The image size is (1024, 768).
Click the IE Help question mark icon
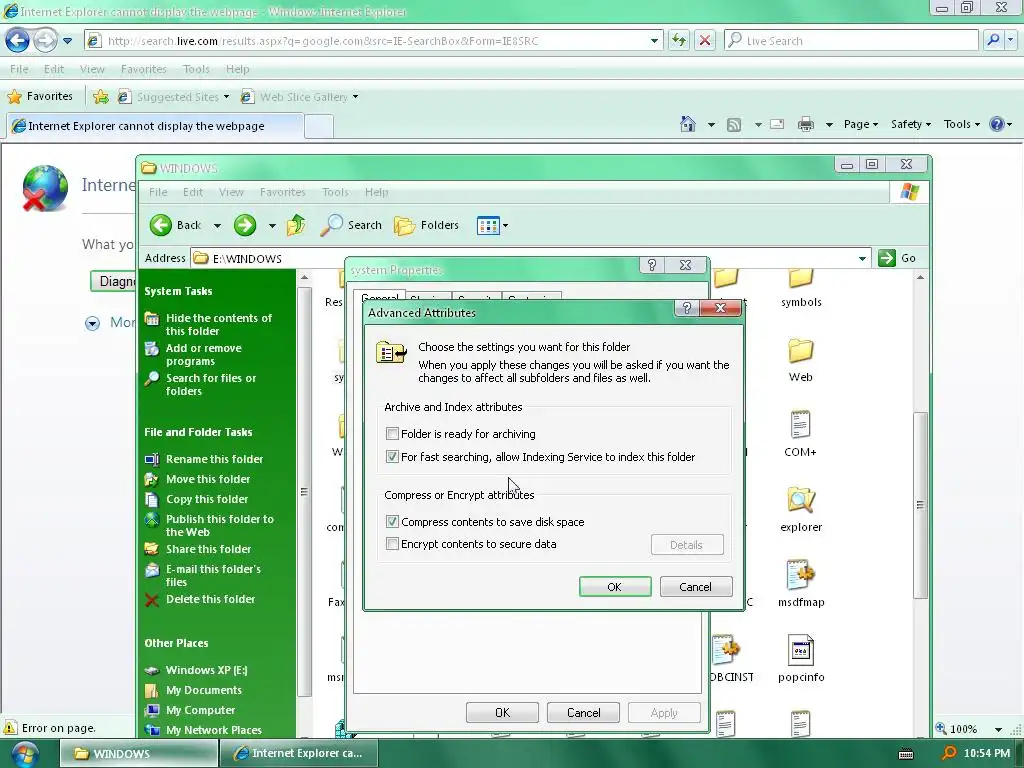click(x=997, y=124)
